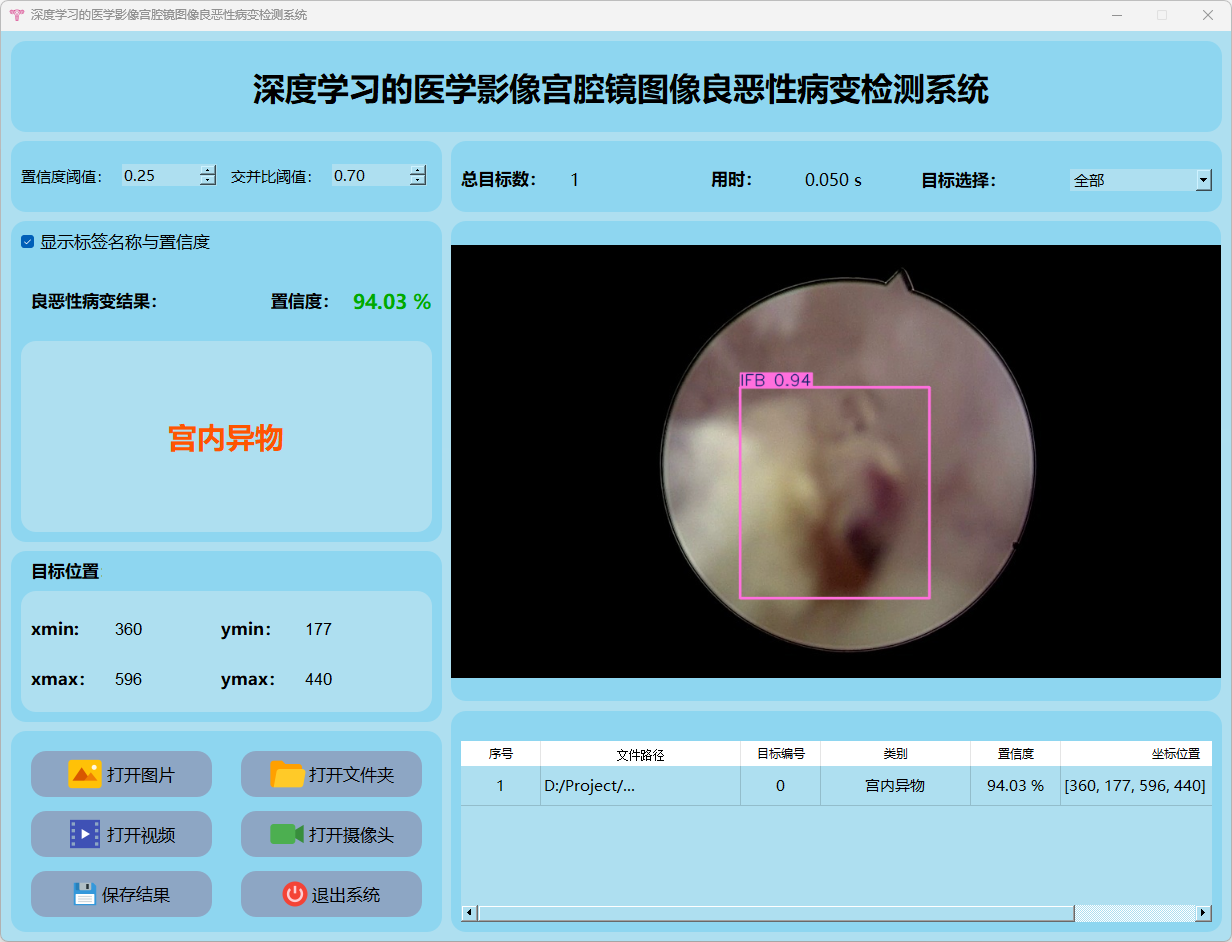Click the picture icon on 打开图片
The width and height of the screenshot is (1232, 942).
click(85, 774)
